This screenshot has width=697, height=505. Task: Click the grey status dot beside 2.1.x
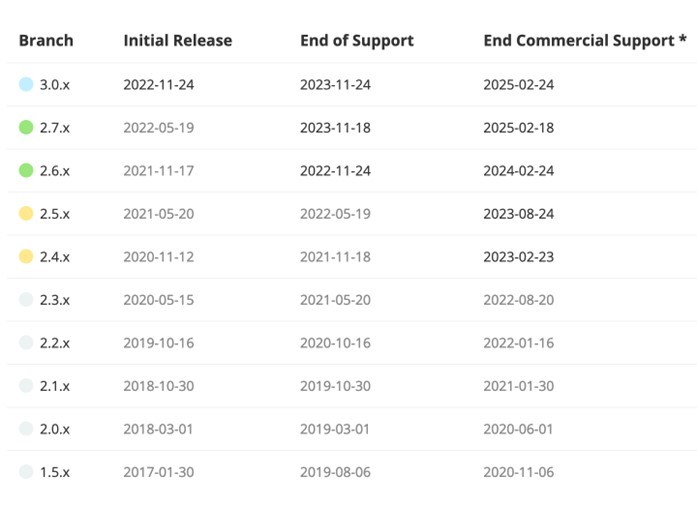pyautogui.click(x=26, y=385)
